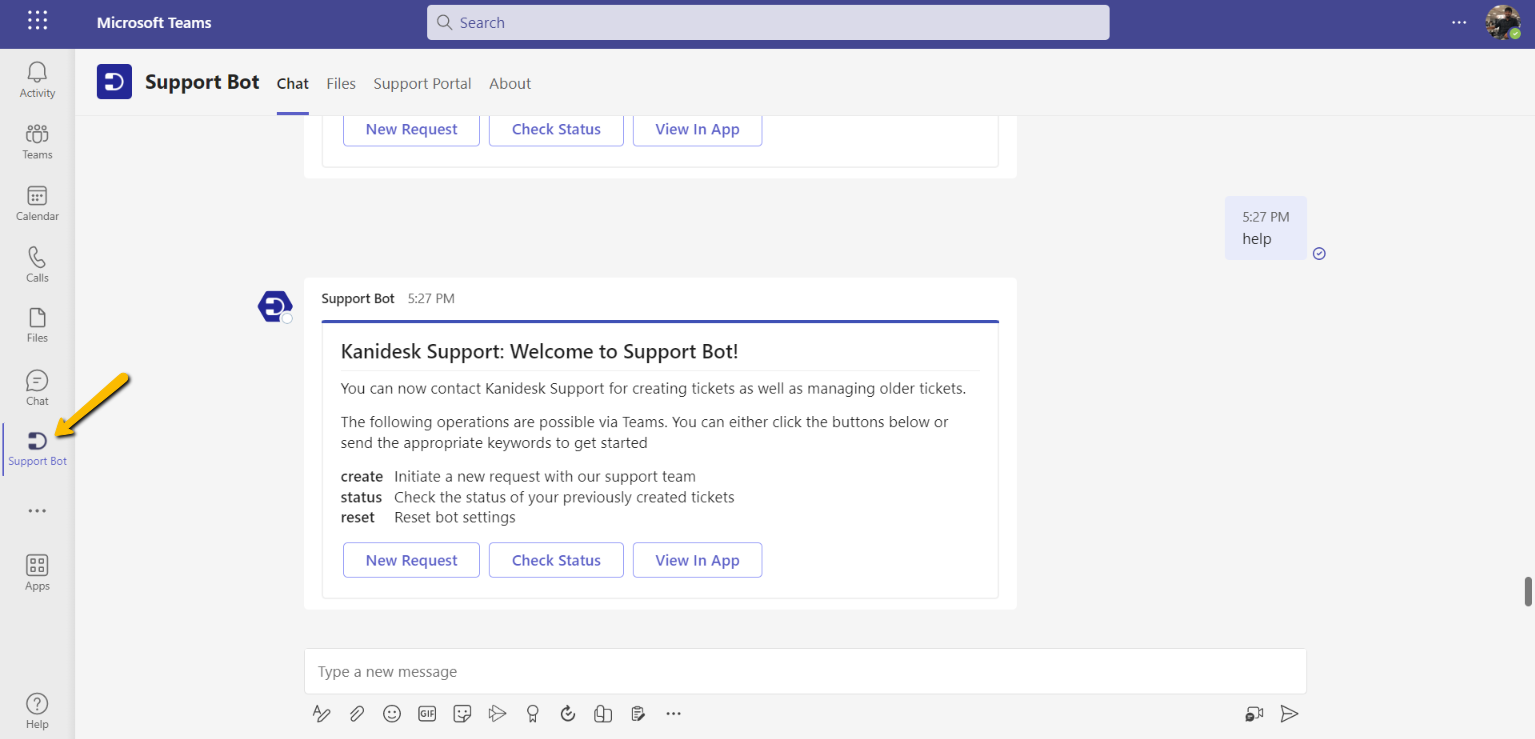Open more messaging extensions ellipsis
The image size is (1535, 739).
[673, 713]
